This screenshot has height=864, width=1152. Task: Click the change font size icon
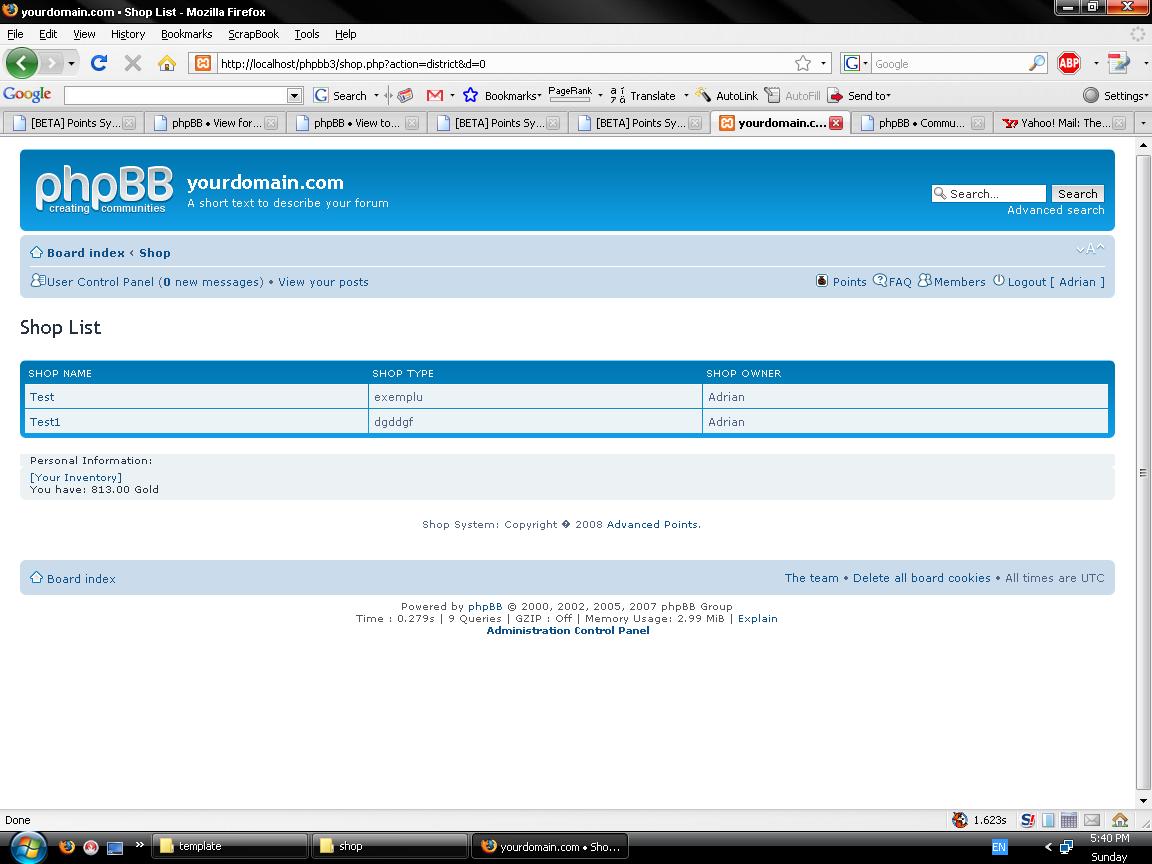coord(1090,250)
